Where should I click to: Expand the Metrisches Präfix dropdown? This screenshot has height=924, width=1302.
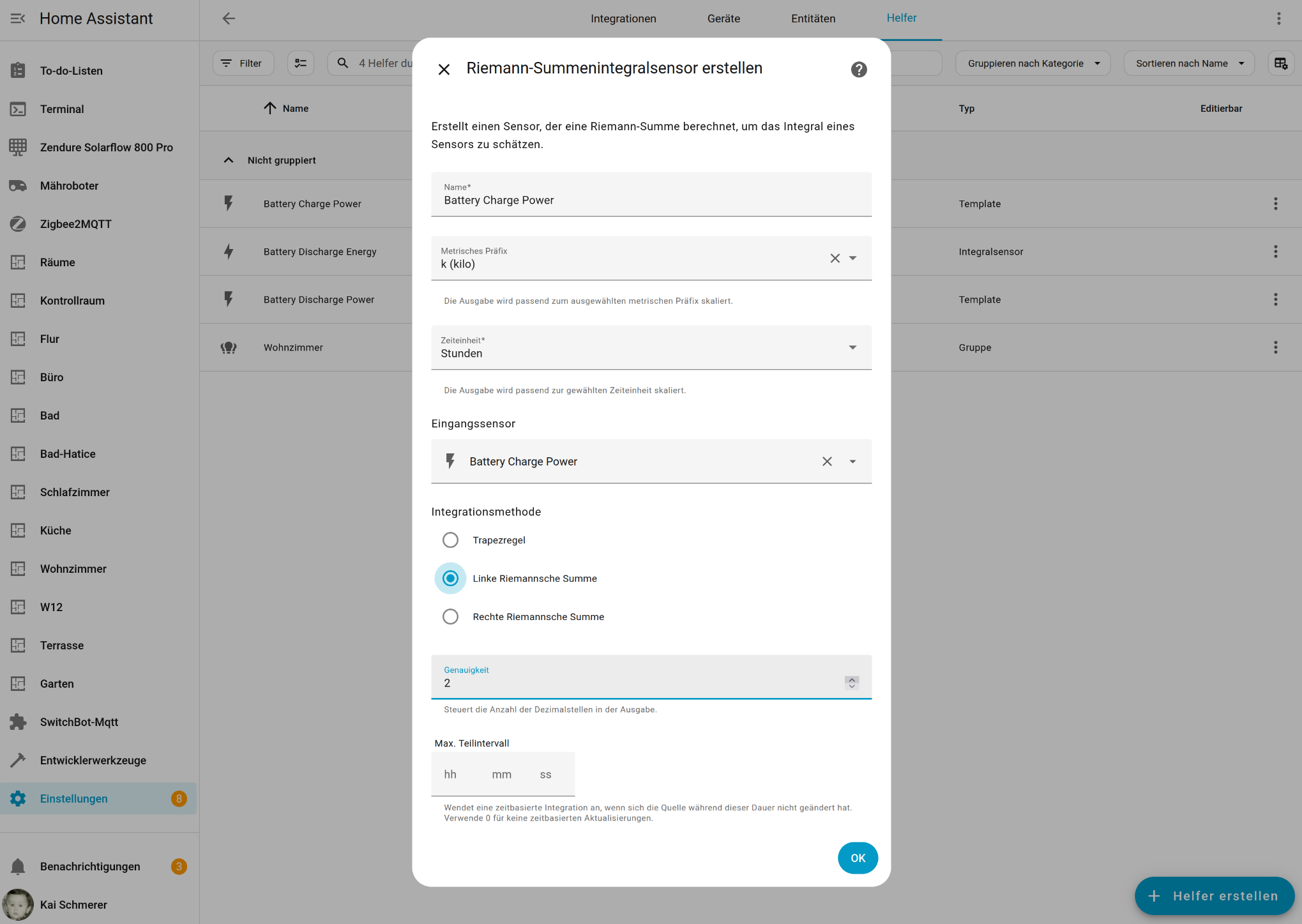point(852,258)
